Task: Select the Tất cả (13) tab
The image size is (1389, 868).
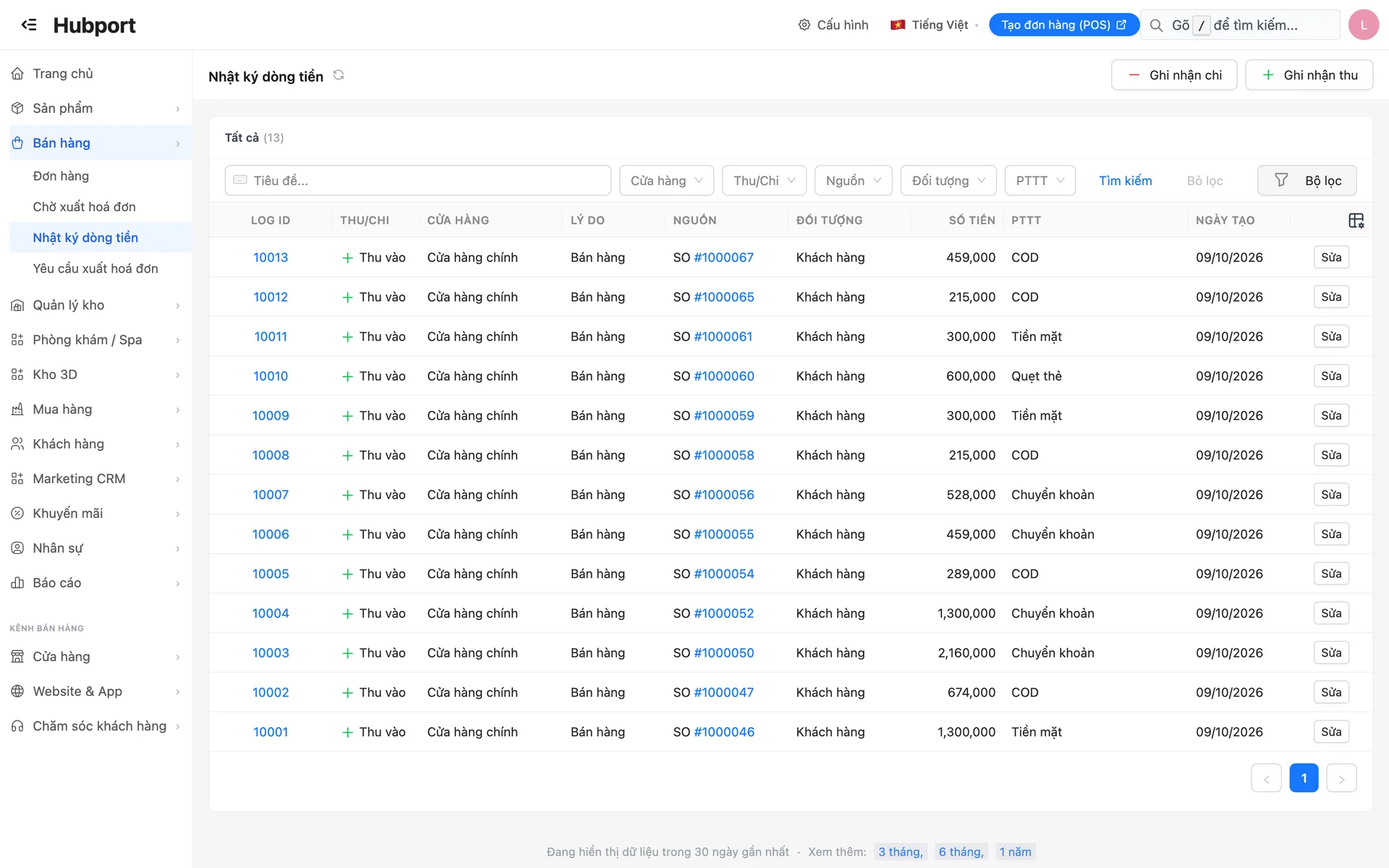Action: 254,138
